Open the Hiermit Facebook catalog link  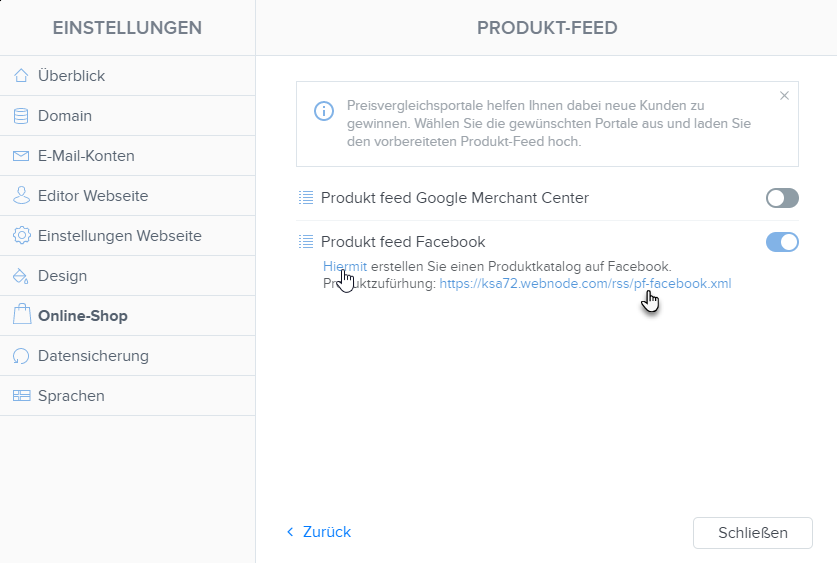(345, 266)
